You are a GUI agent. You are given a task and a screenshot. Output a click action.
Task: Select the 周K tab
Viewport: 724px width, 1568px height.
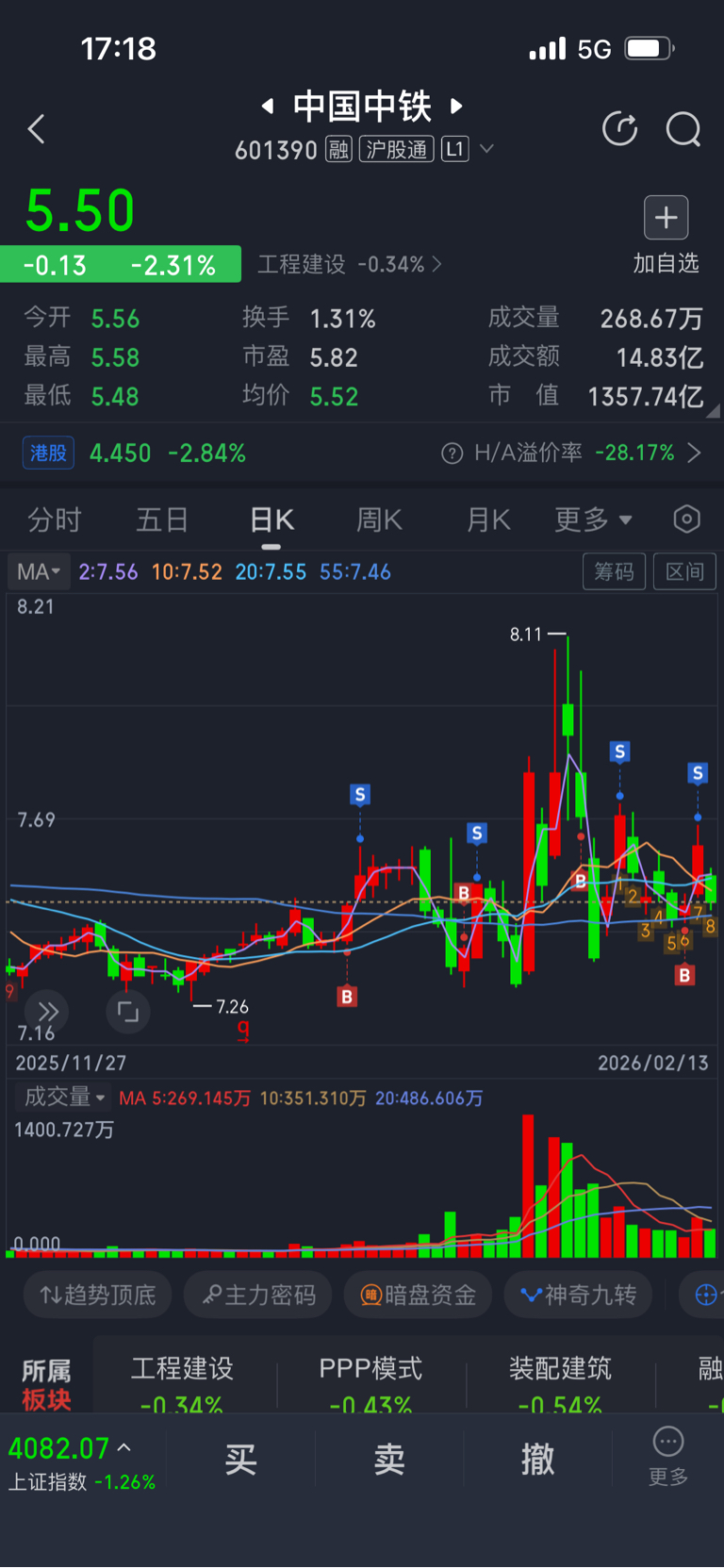click(379, 520)
